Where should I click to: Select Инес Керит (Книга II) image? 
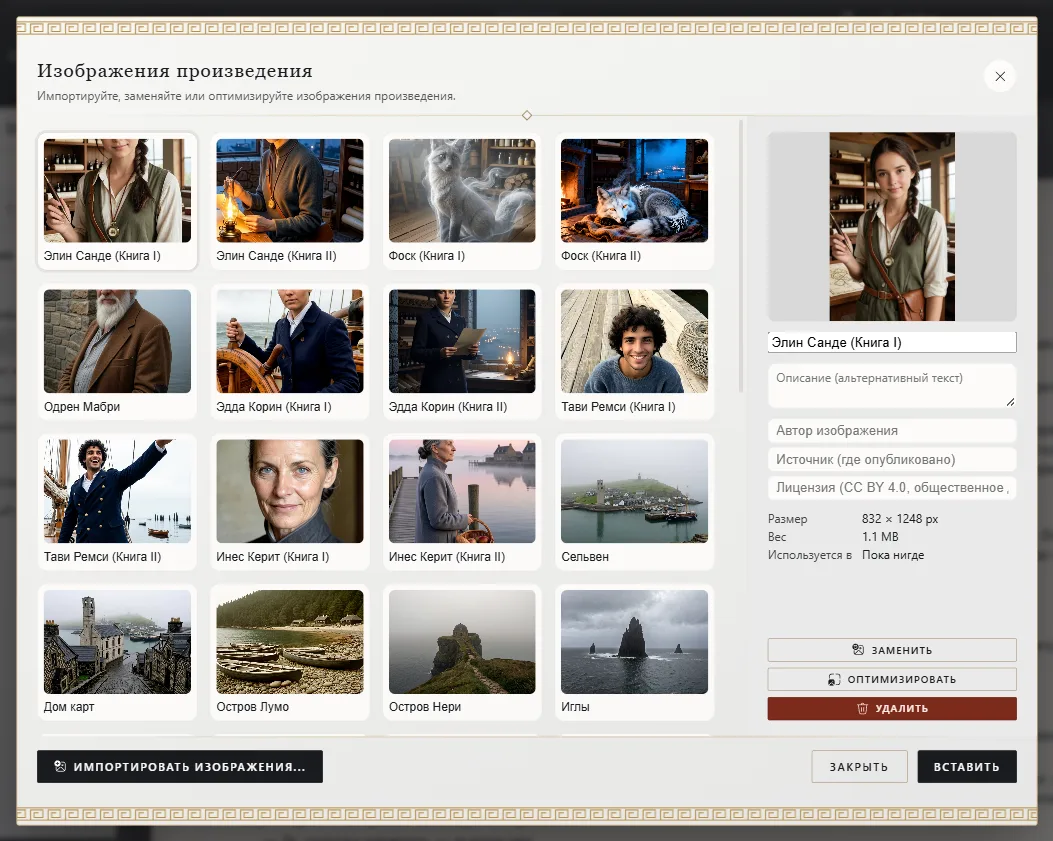tap(462, 502)
